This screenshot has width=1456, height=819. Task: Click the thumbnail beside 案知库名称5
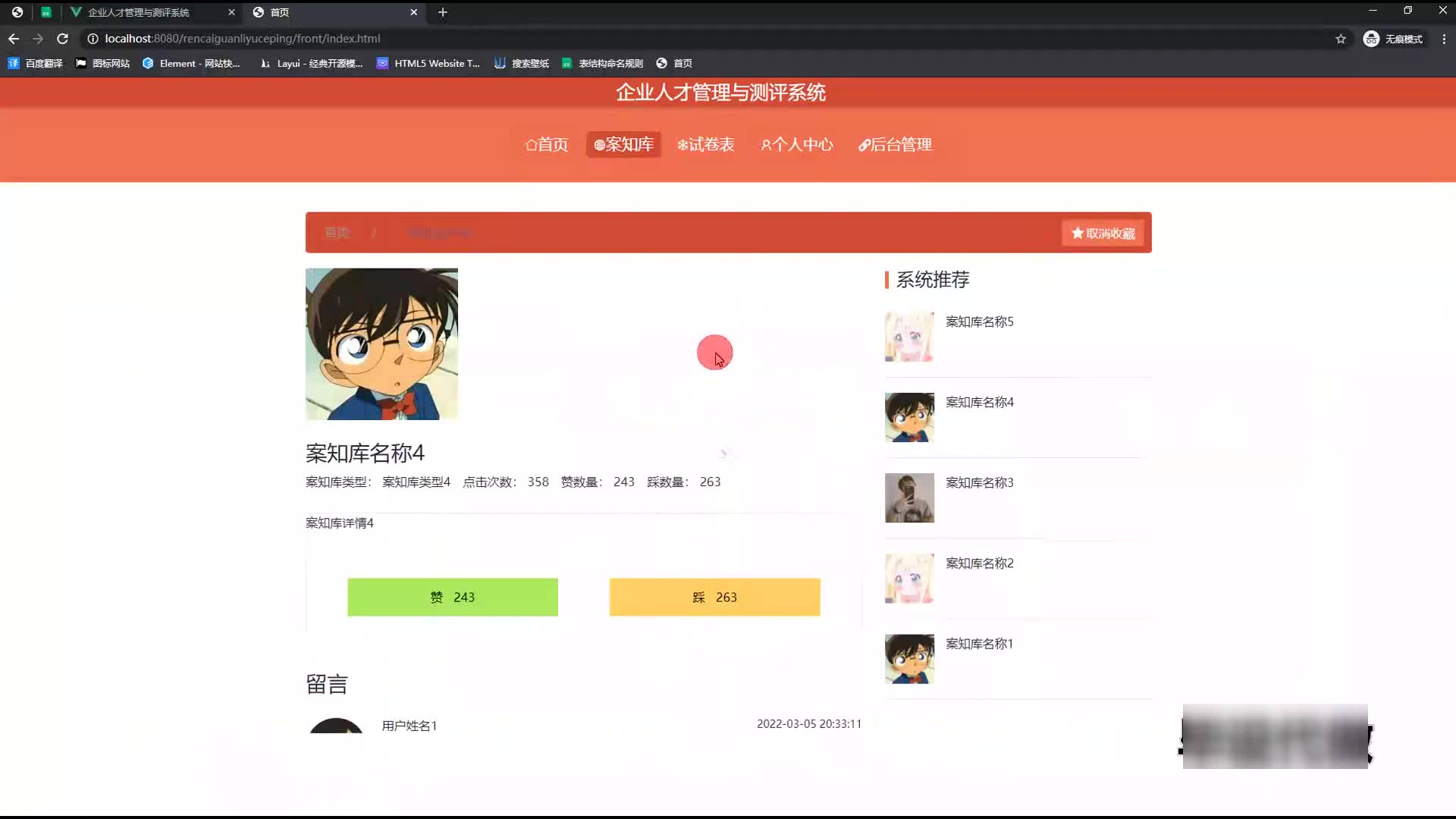[909, 337]
